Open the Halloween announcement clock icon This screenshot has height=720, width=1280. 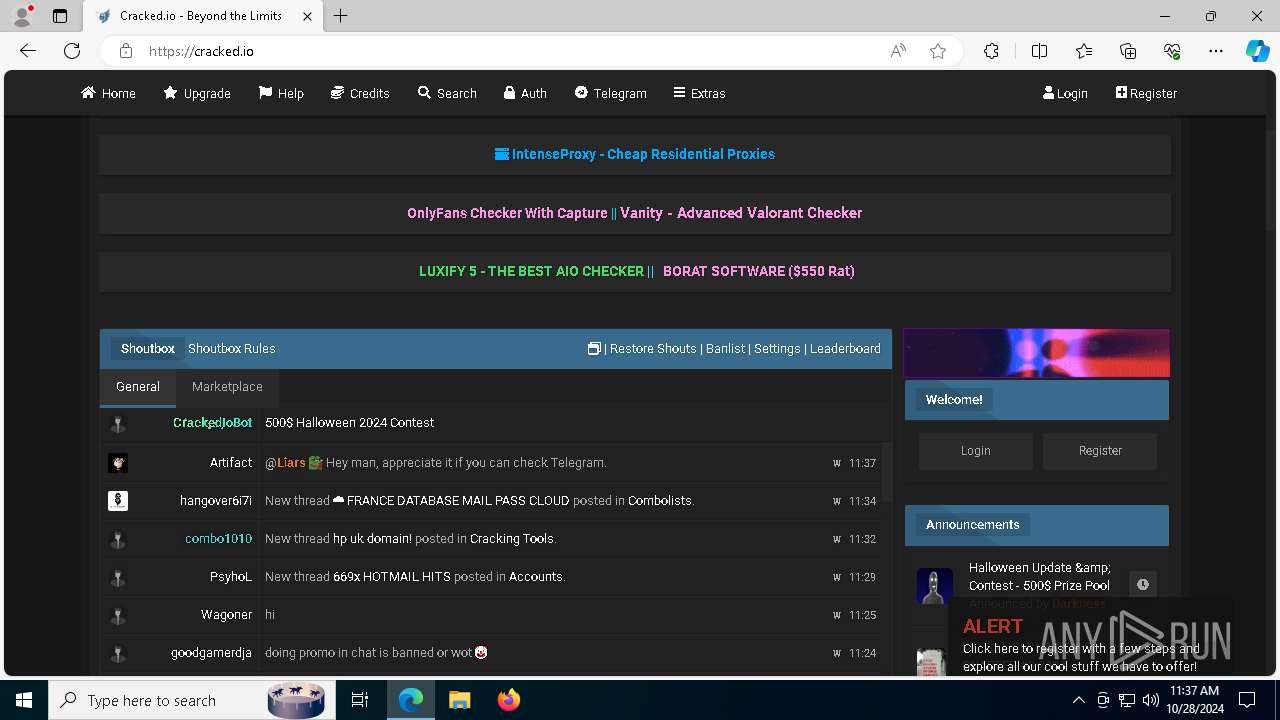click(x=1143, y=585)
